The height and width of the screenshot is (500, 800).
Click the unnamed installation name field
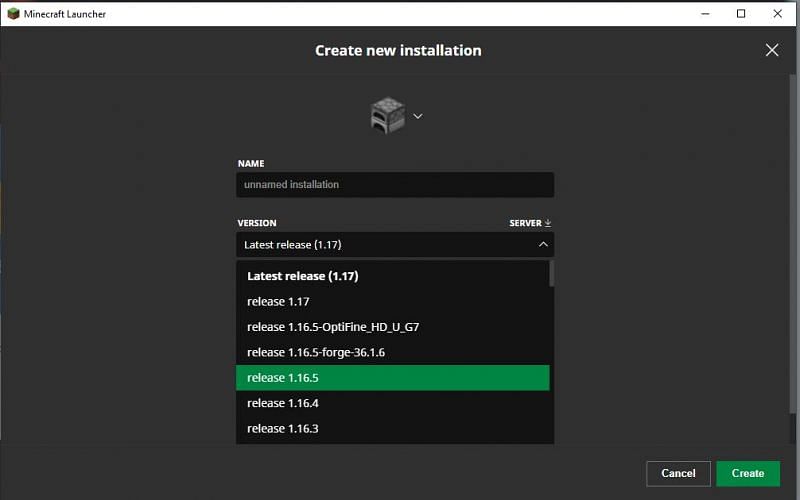pos(395,185)
